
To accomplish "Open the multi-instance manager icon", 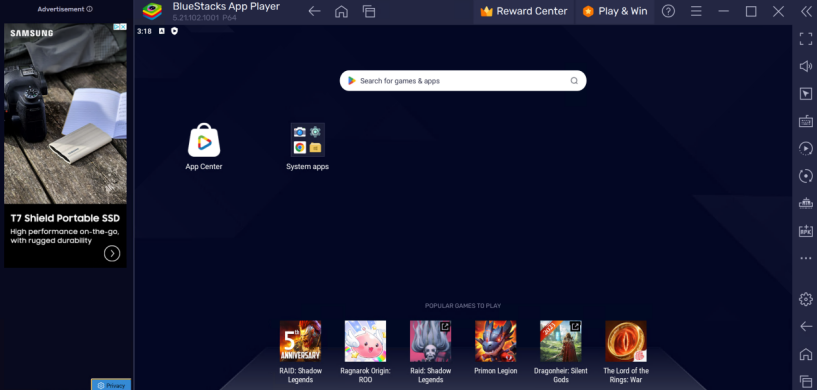I will pyautogui.click(x=806, y=203).
